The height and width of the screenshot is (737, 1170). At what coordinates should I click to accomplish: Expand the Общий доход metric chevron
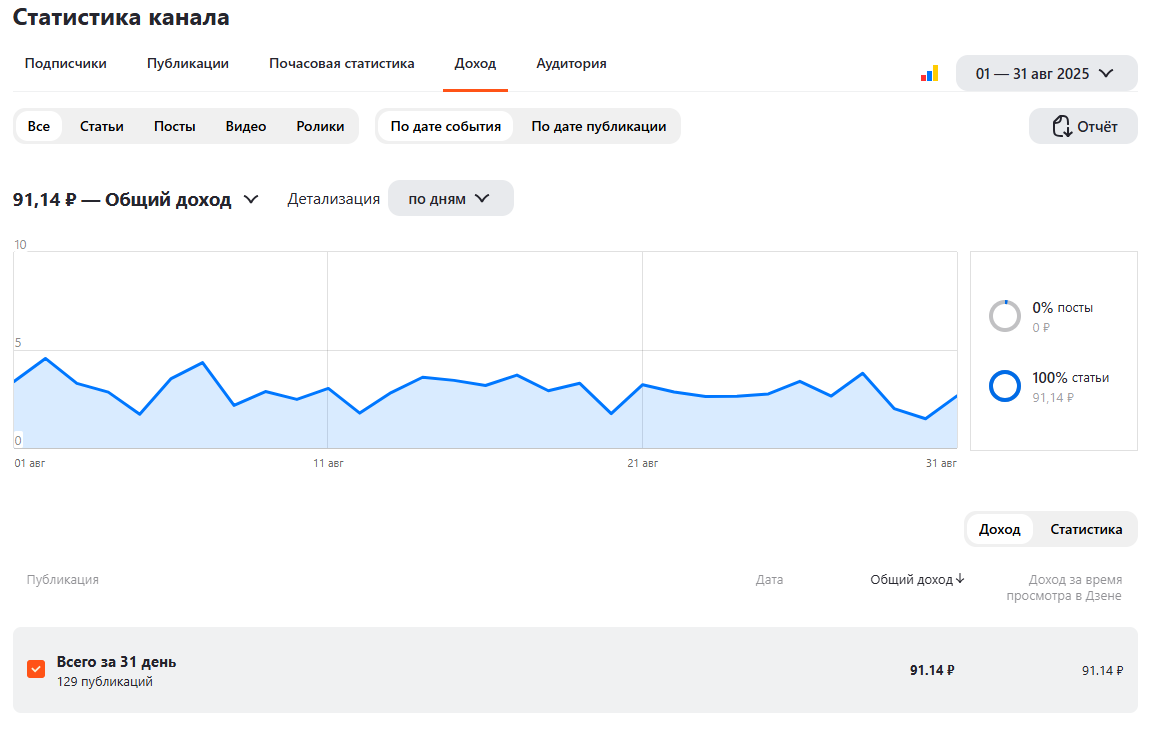click(251, 199)
